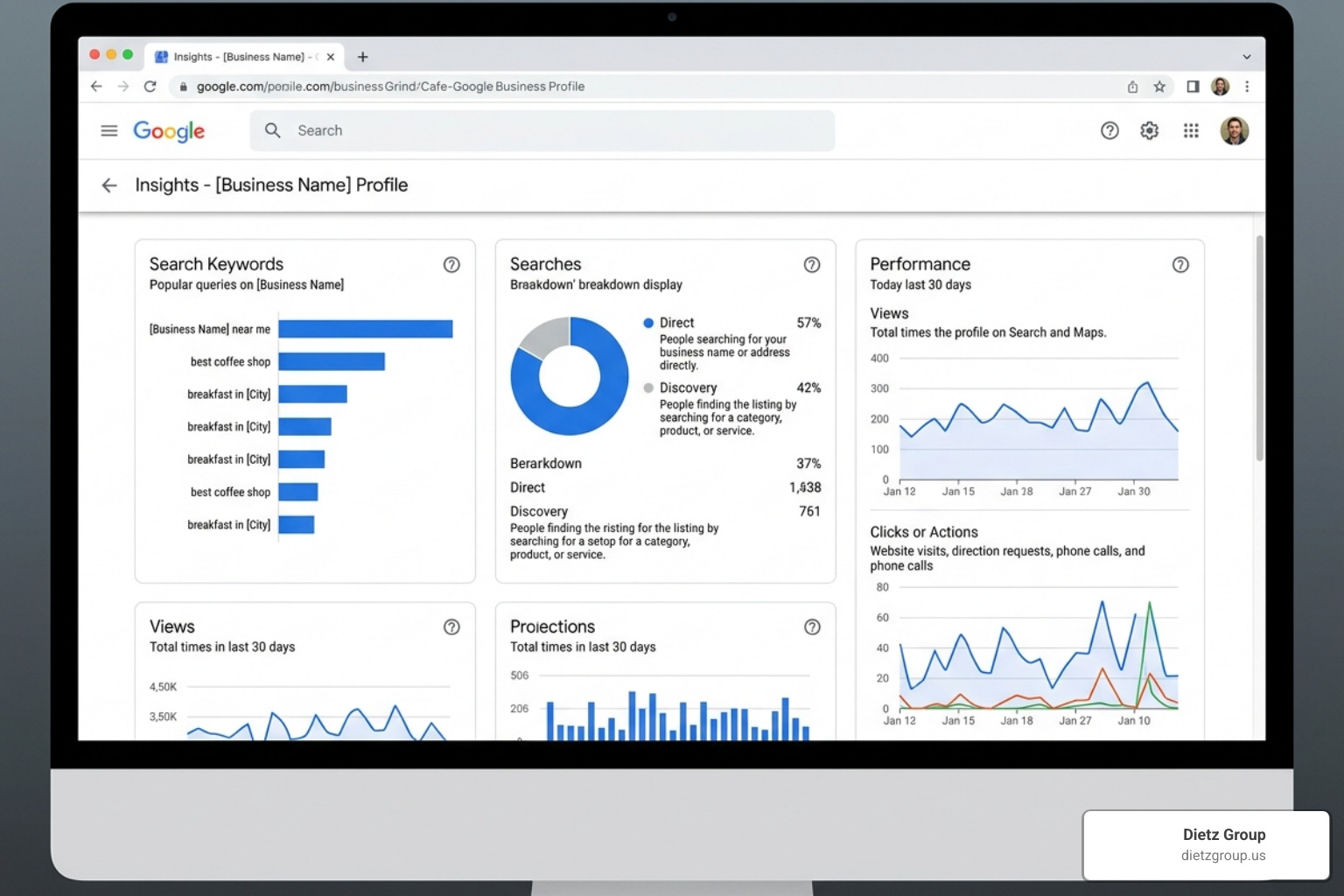
Task: Bookmark page with the star icon
Action: (x=1159, y=87)
